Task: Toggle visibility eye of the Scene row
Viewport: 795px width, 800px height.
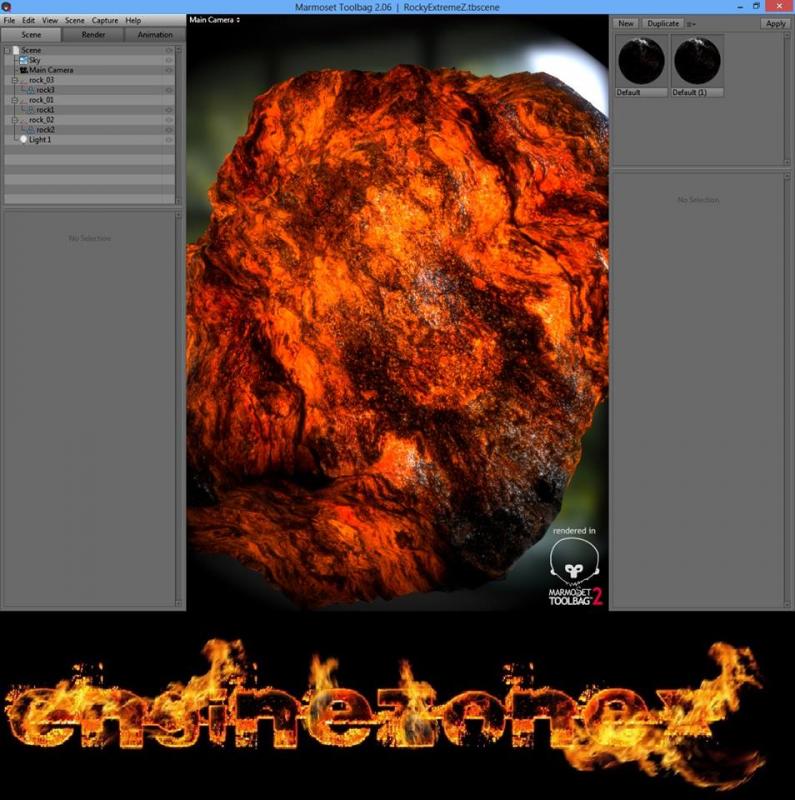Action: (x=168, y=50)
